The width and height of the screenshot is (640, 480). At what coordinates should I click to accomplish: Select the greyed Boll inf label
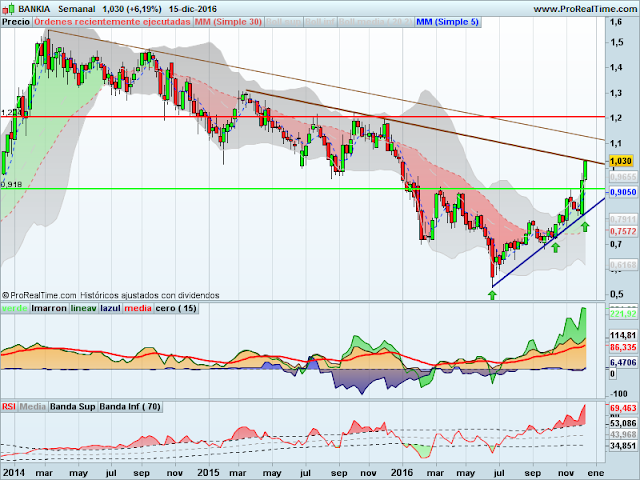(320, 22)
